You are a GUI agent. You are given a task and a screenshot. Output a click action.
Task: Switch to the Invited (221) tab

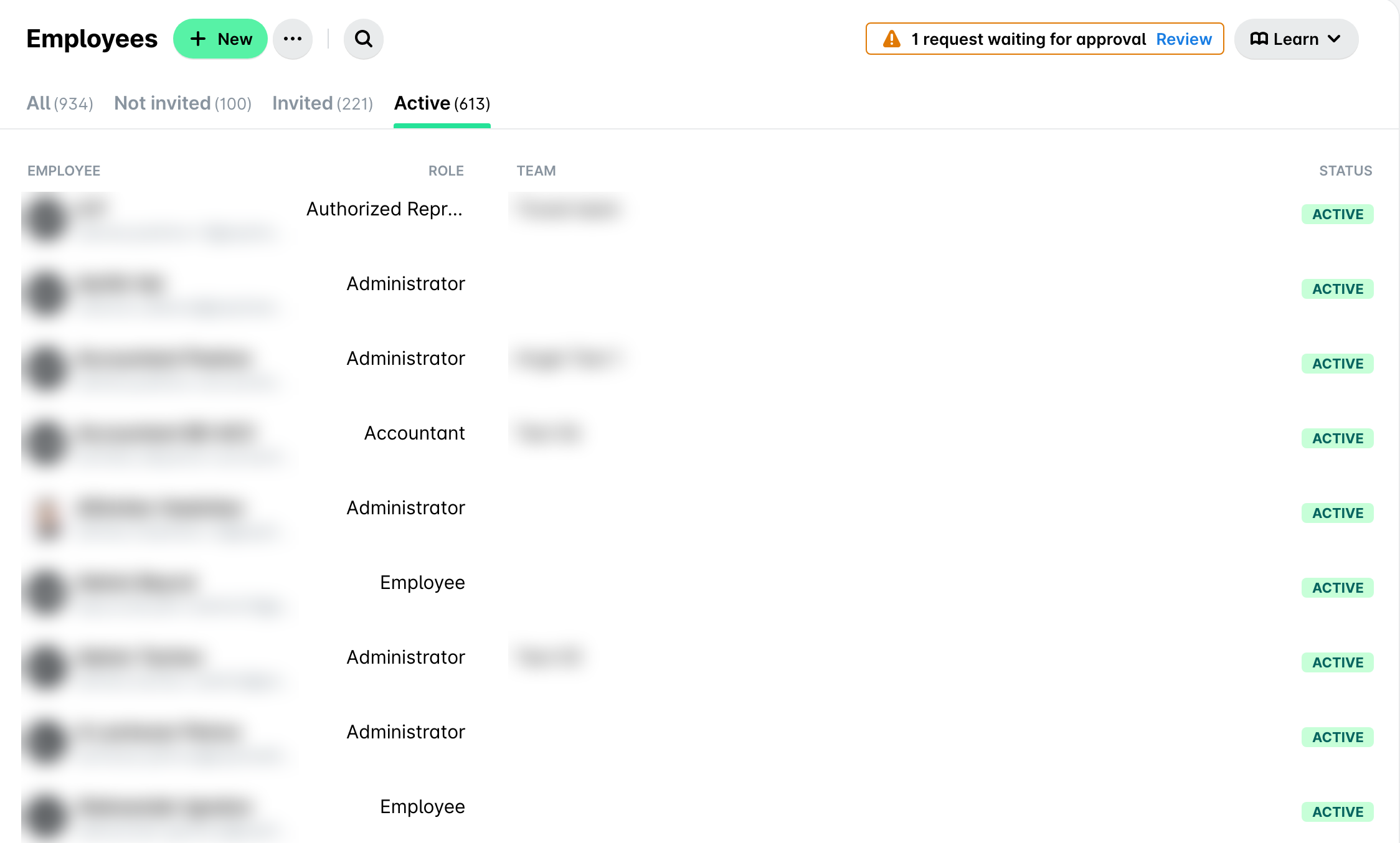pyautogui.click(x=323, y=103)
